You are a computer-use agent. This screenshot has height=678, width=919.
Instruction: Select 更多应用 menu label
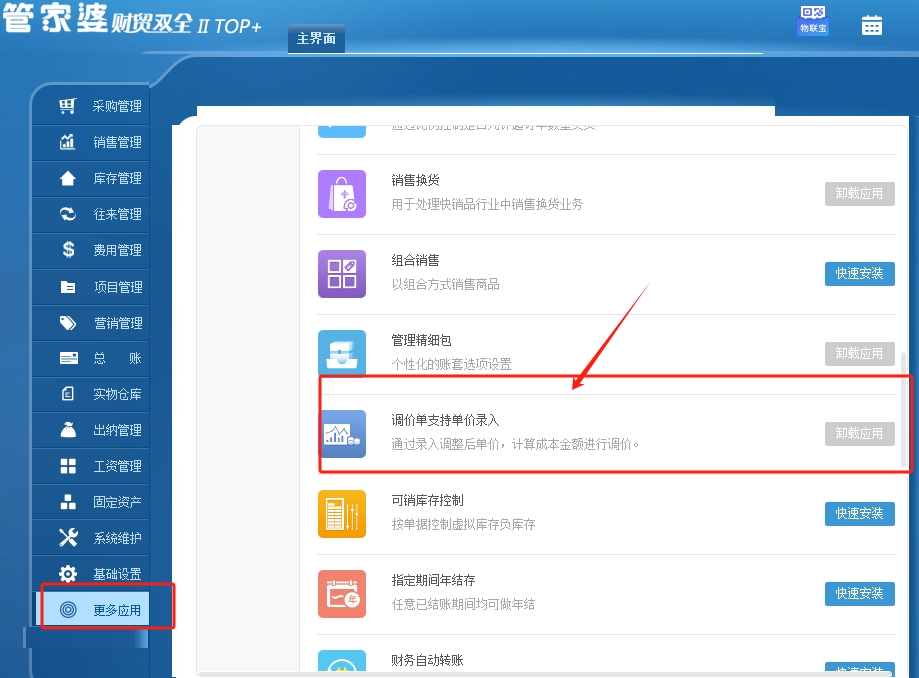[x=117, y=611]
